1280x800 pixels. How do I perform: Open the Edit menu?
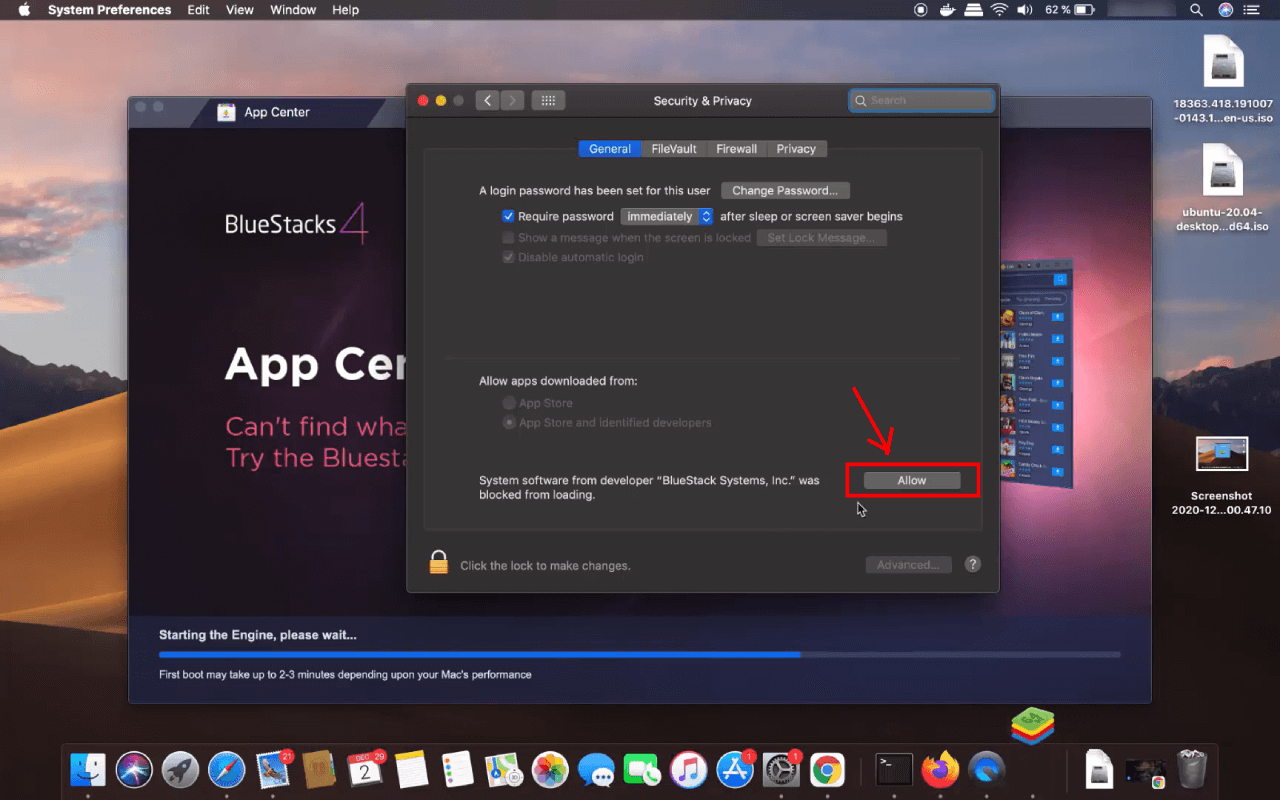pos(198,10)
